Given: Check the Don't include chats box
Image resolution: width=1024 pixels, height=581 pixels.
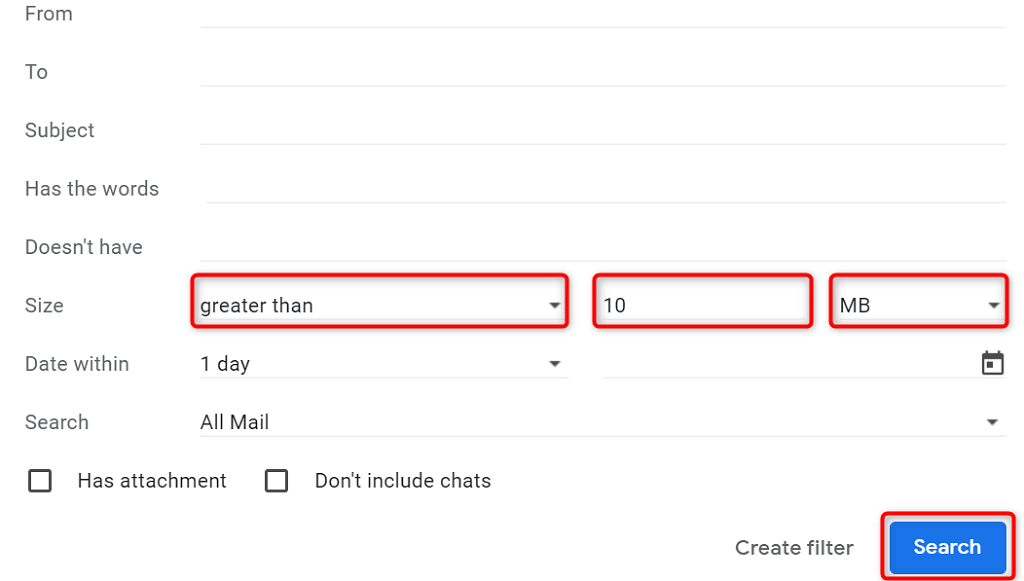Looking at the screenshot, I should pyautogui.click(x=276, y=481).
